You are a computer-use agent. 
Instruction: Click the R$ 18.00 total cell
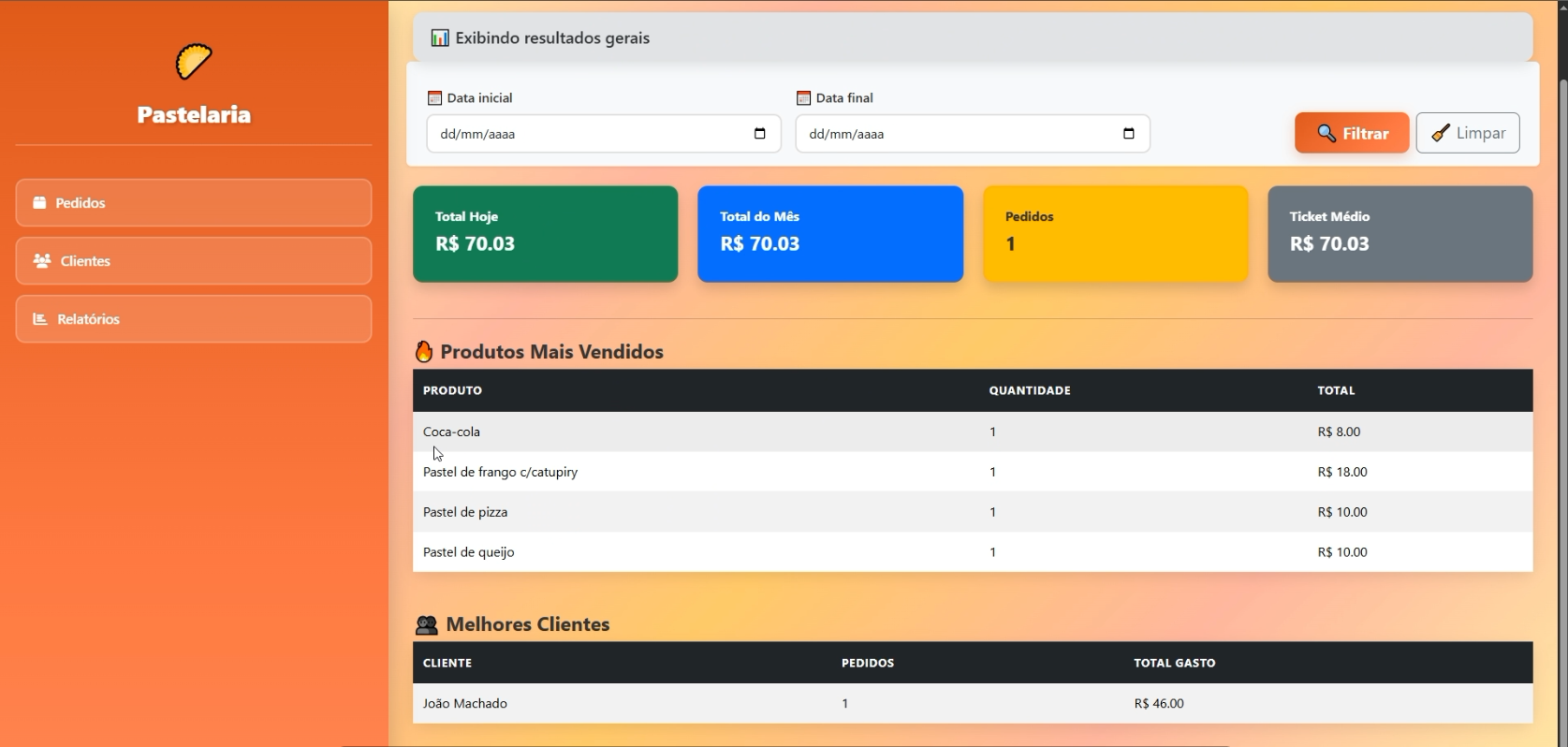[1342, 472]
